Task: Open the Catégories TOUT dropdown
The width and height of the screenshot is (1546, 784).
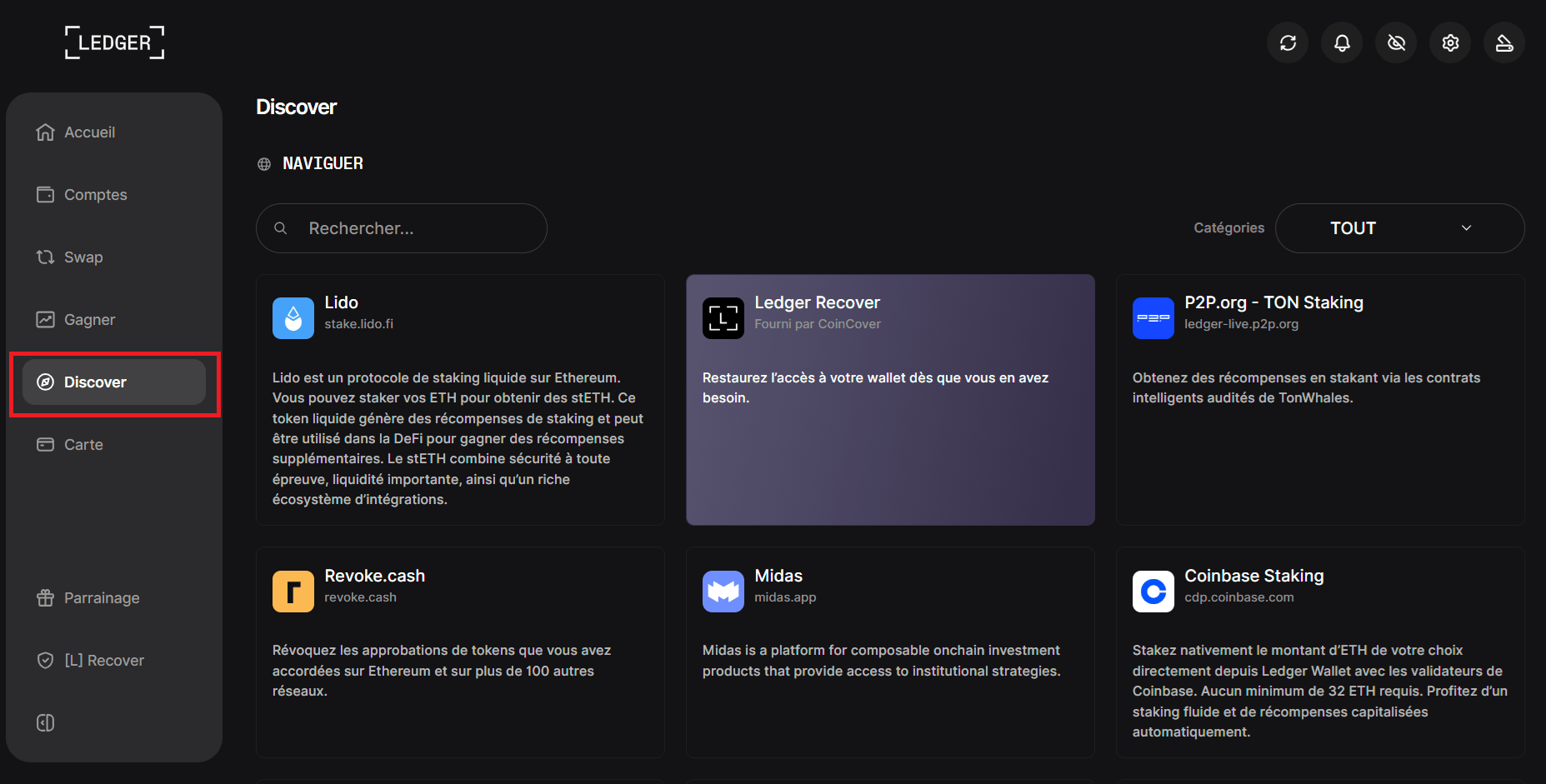Action: [x=1400, y=228]
